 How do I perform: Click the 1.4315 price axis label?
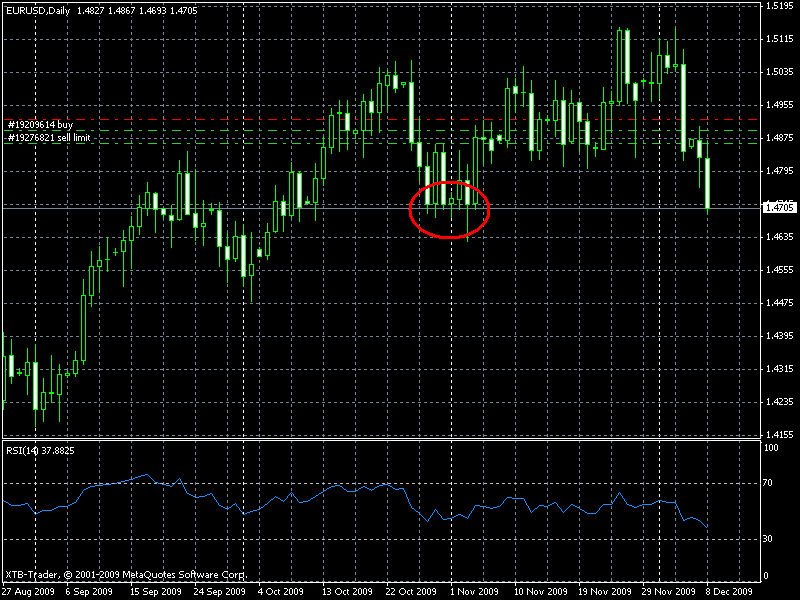(x=780, y=369)
